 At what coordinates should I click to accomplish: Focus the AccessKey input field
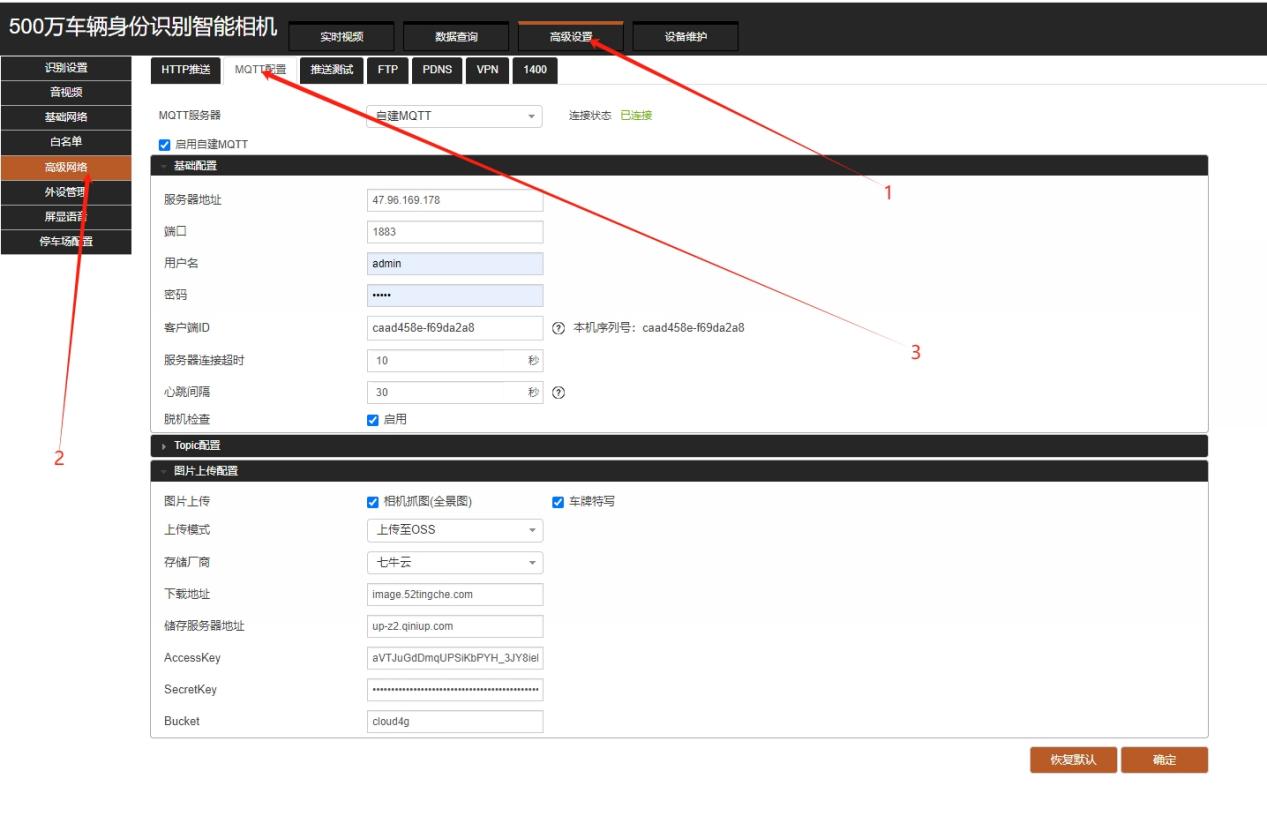click(455, 658)
